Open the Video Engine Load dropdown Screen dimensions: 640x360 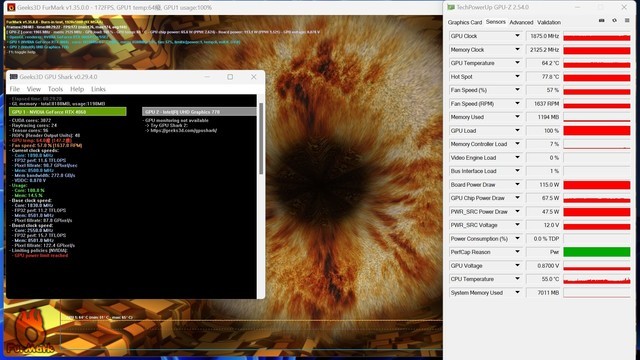[x=517, y=158]
